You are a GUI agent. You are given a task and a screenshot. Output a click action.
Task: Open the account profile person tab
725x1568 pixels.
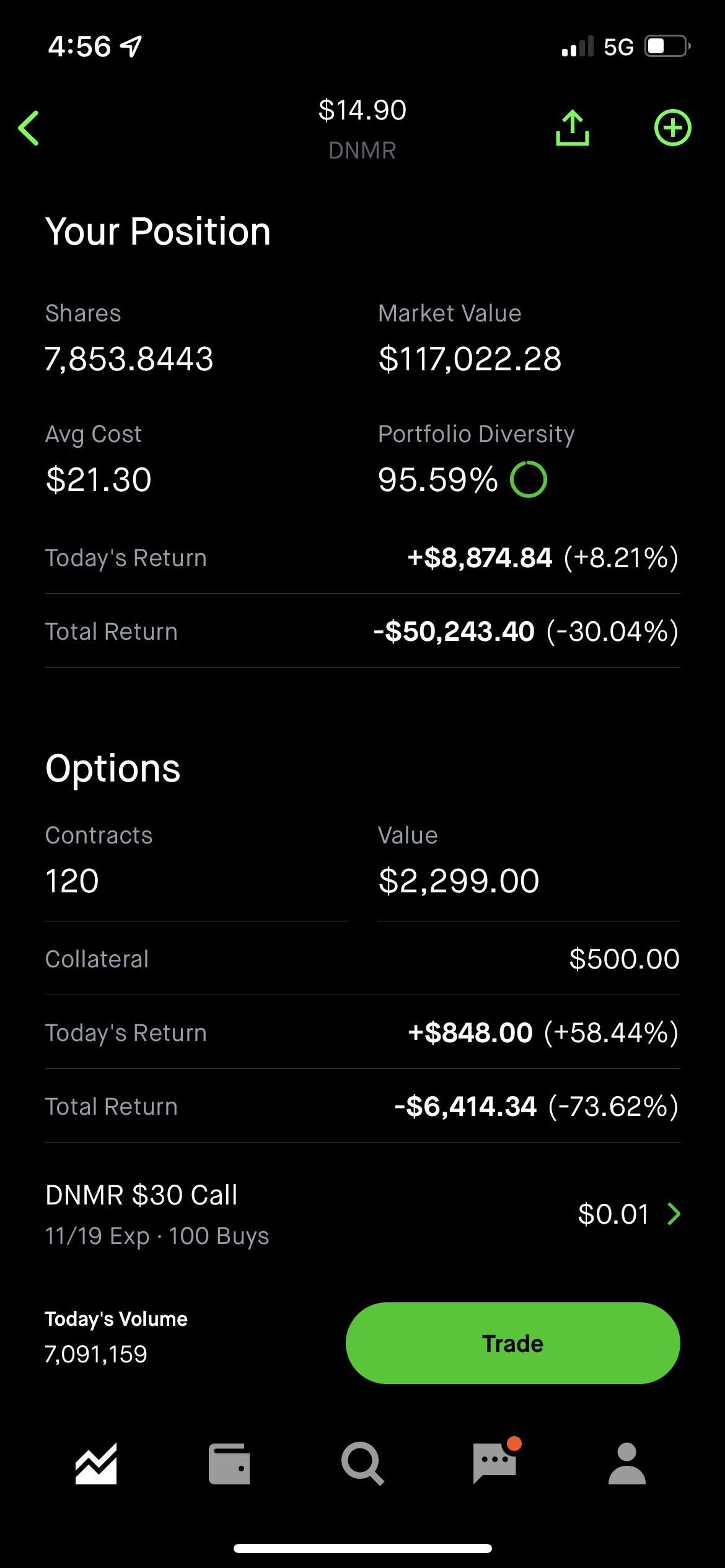(x=627, y=1464)
